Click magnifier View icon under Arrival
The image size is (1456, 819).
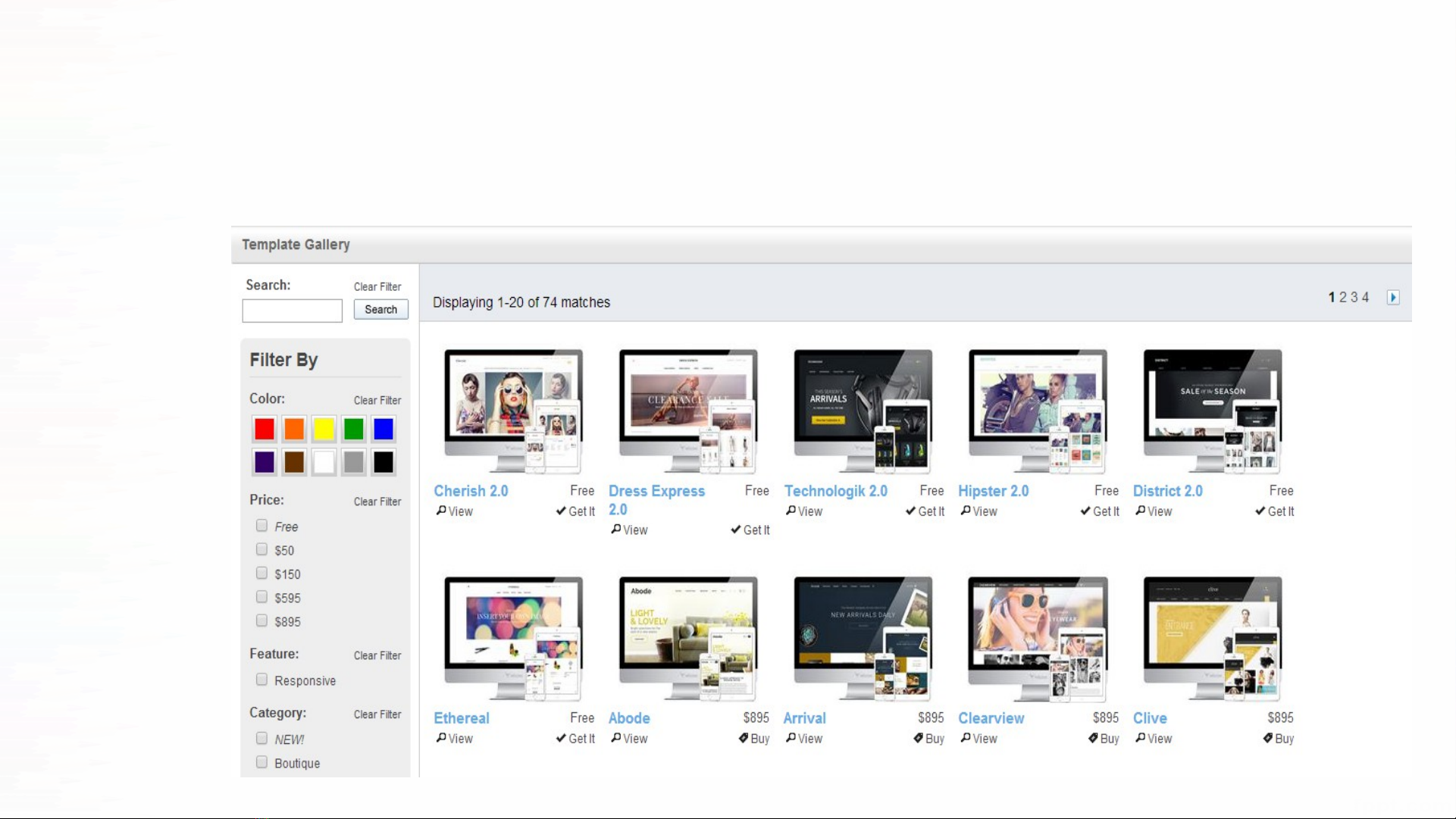click(791, 738)
